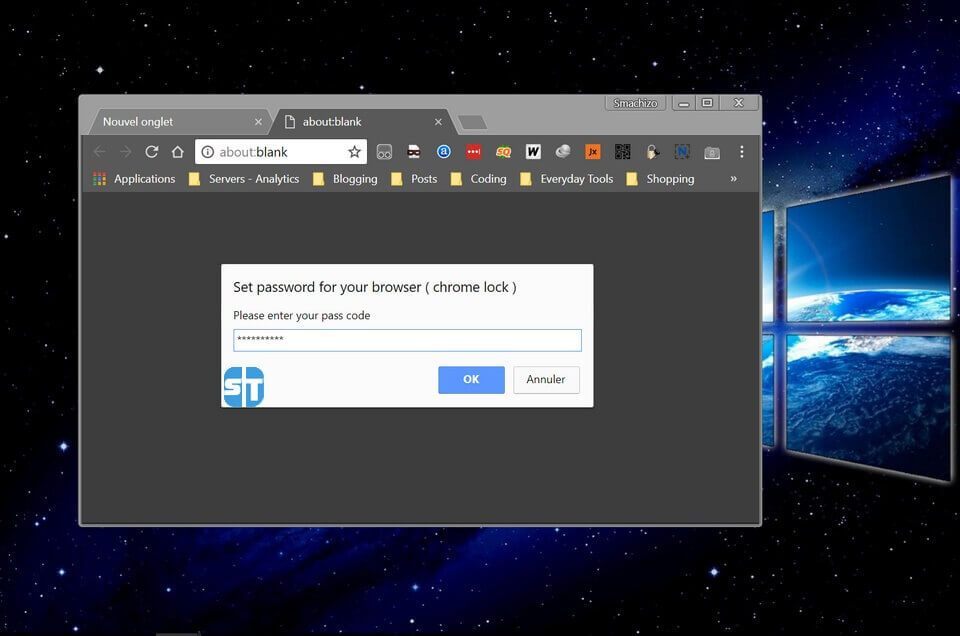Open the orange Jx extension icon
This screenshot has width=960, height=636.
(x=593, y=152)
